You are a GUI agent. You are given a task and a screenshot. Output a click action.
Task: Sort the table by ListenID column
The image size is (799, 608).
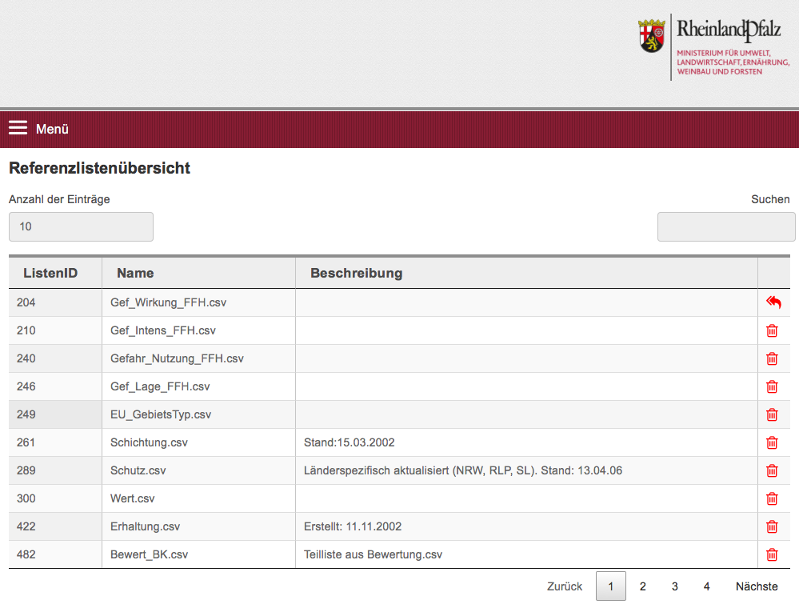click(x=50, y=273)
